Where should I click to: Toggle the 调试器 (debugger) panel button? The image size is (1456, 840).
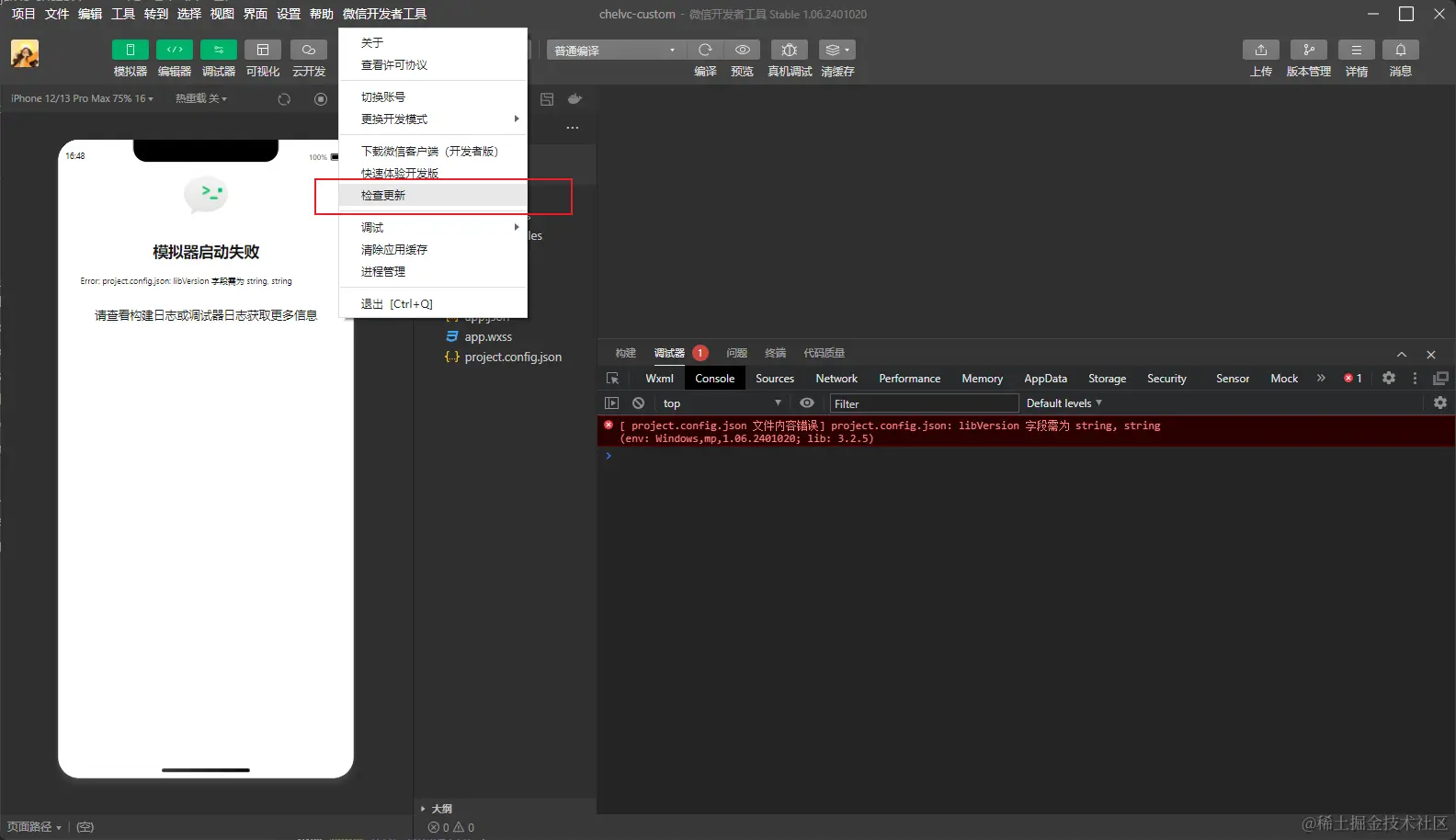(218, 50)
